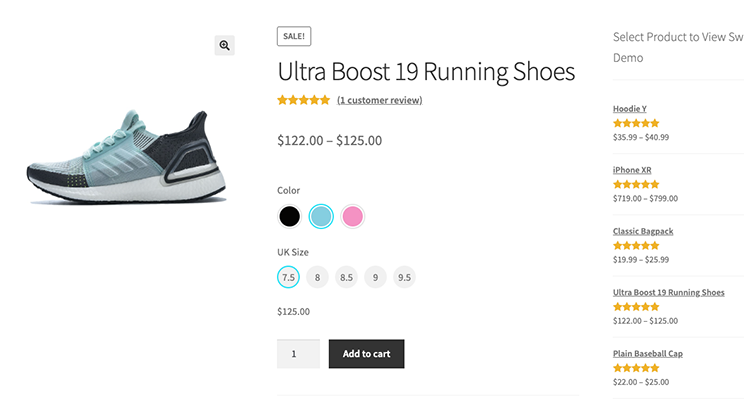744x400 pixels.
Task: Choose UK size 9.5
Action: click(x=404, y=277)
